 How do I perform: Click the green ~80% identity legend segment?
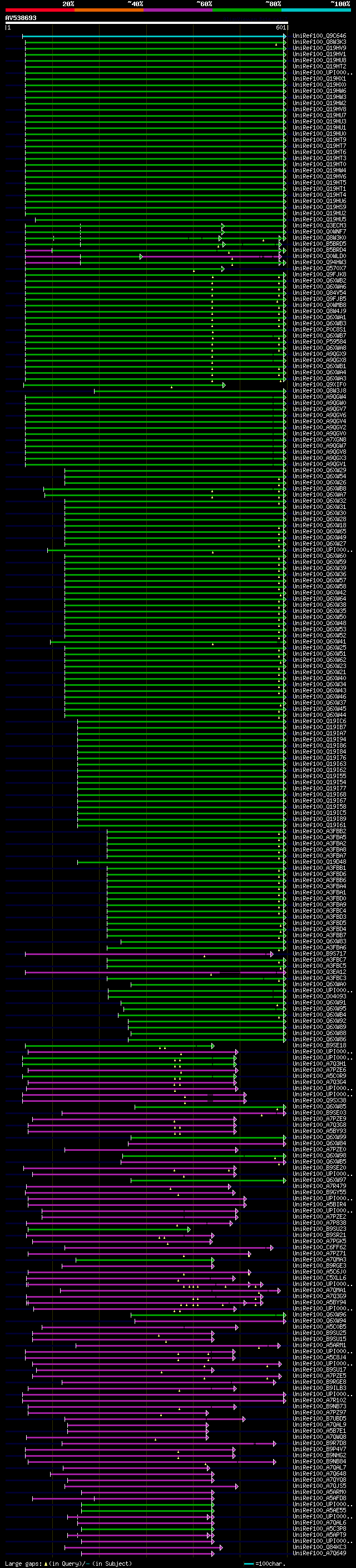tap(247, 10)
